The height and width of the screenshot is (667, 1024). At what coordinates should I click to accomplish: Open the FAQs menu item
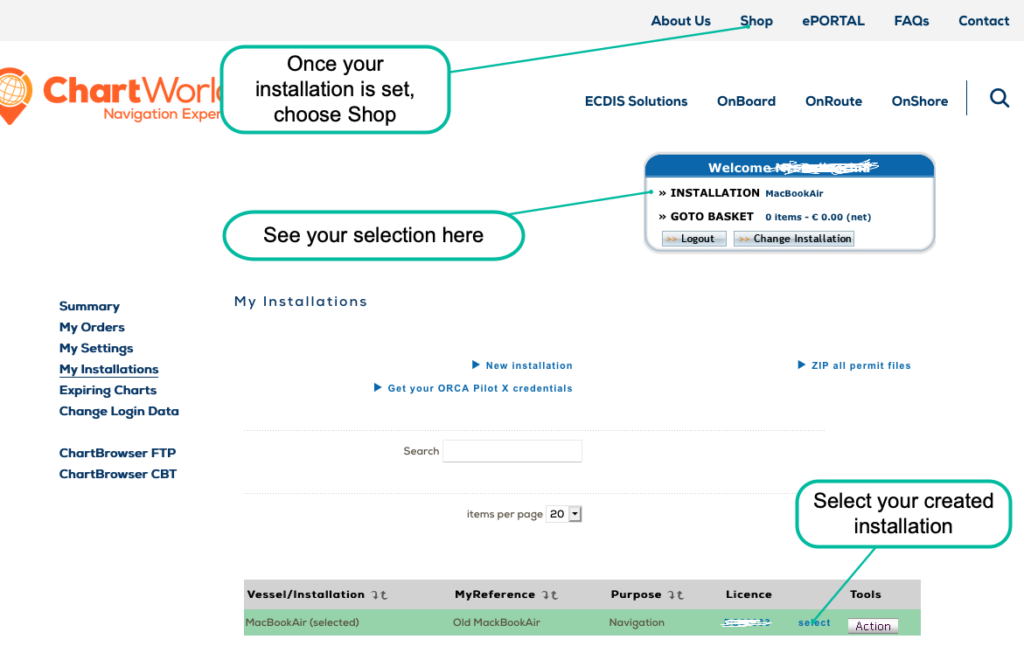click(x=911, y=20)
